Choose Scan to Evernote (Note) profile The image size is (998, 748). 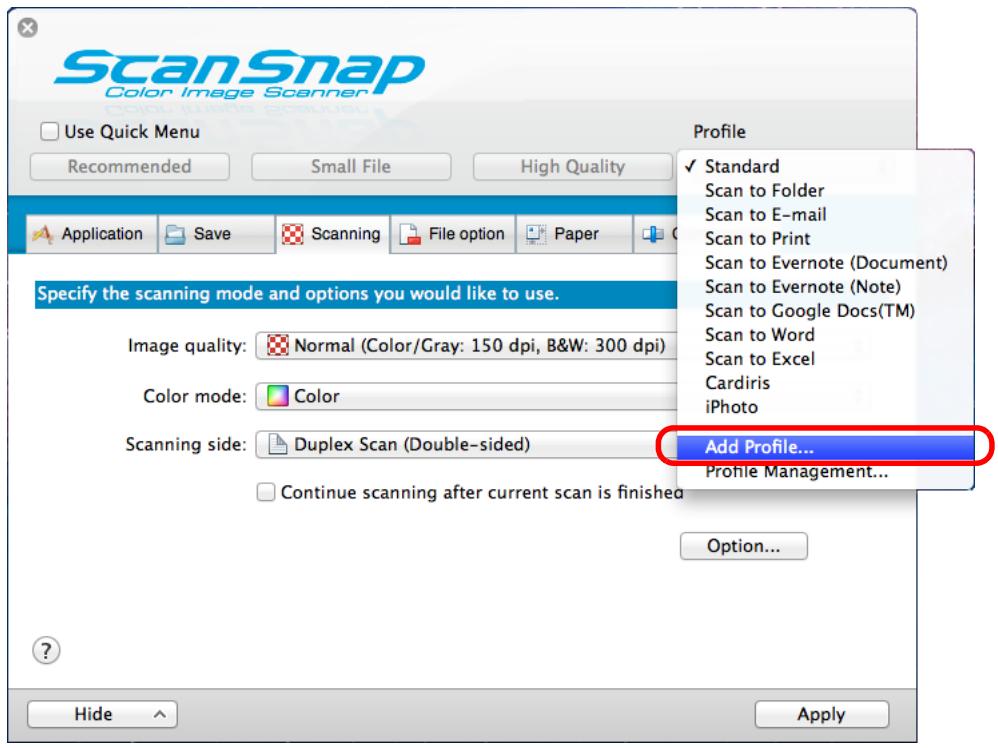click(826, 287)
